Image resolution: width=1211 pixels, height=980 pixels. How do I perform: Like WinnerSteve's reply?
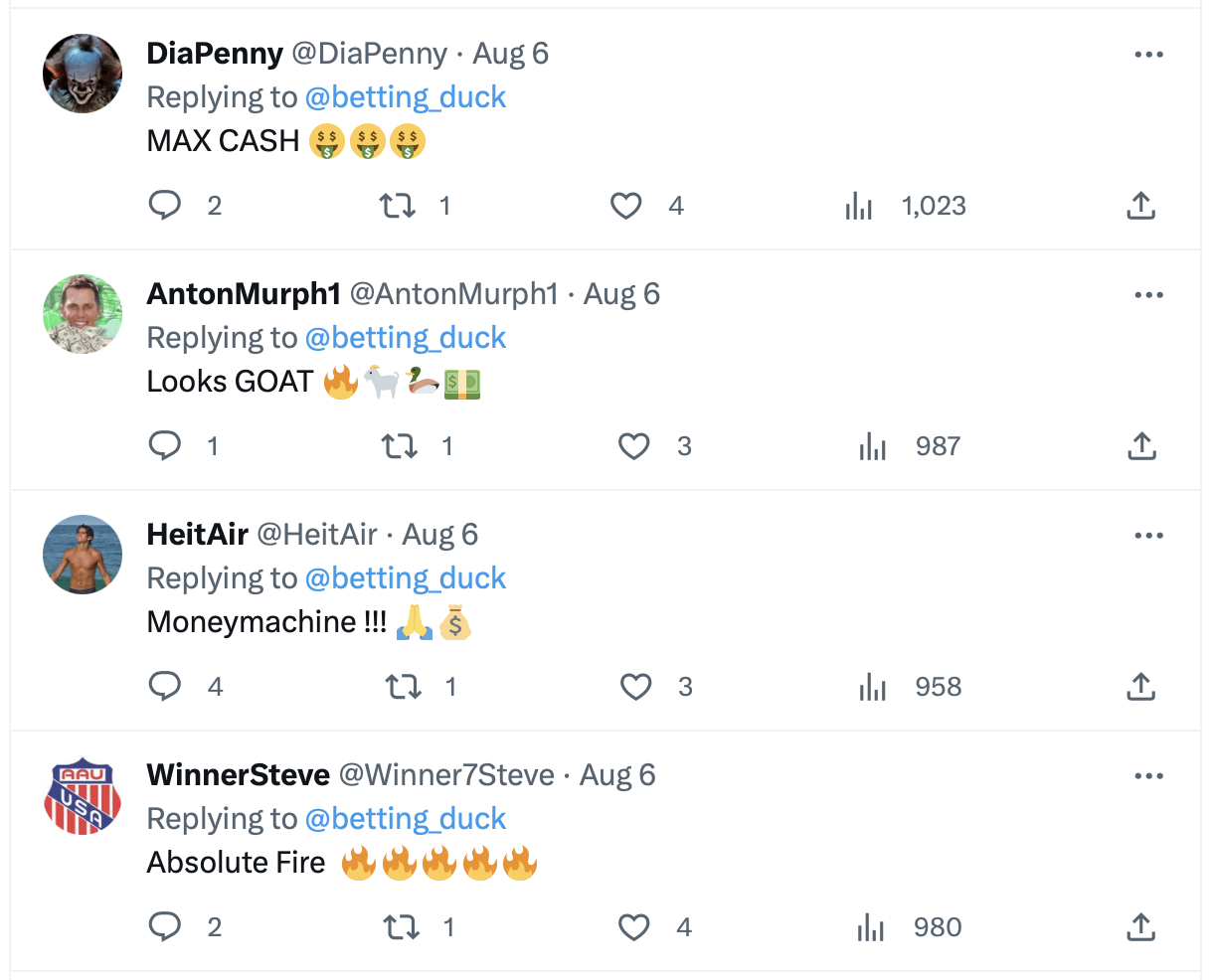click(x=634, y=927)
